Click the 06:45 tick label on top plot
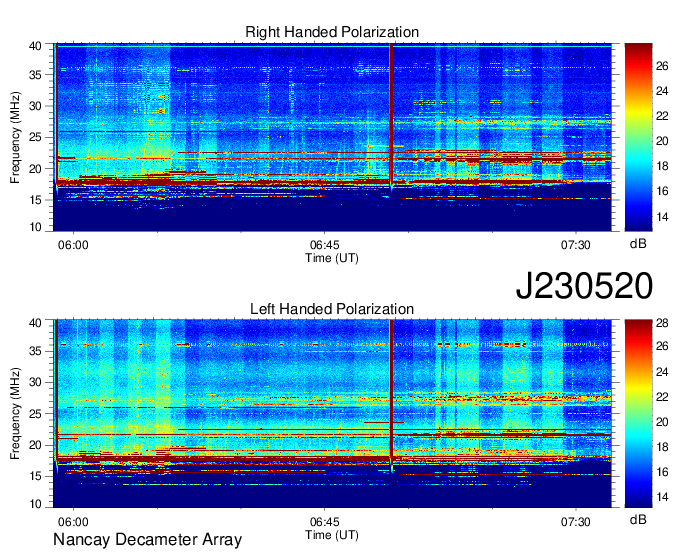Screen dimensions: 680x552 [325, 245]
